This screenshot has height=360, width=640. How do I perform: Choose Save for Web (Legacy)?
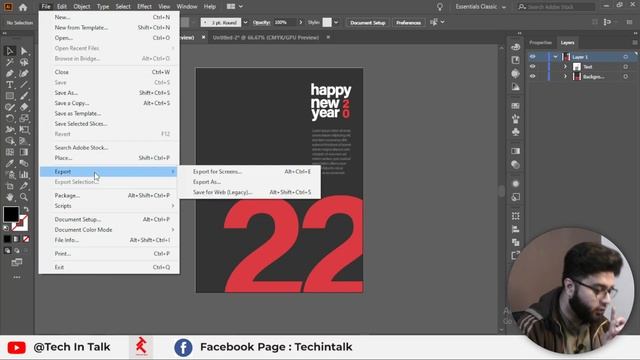click(250, 192)
